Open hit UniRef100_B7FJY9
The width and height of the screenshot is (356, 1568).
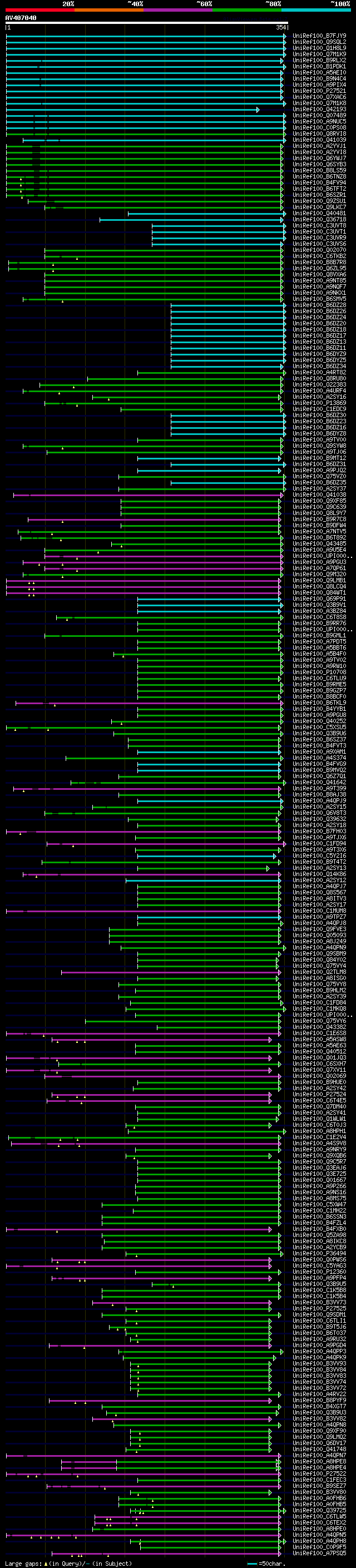click(x=319, y=36)
